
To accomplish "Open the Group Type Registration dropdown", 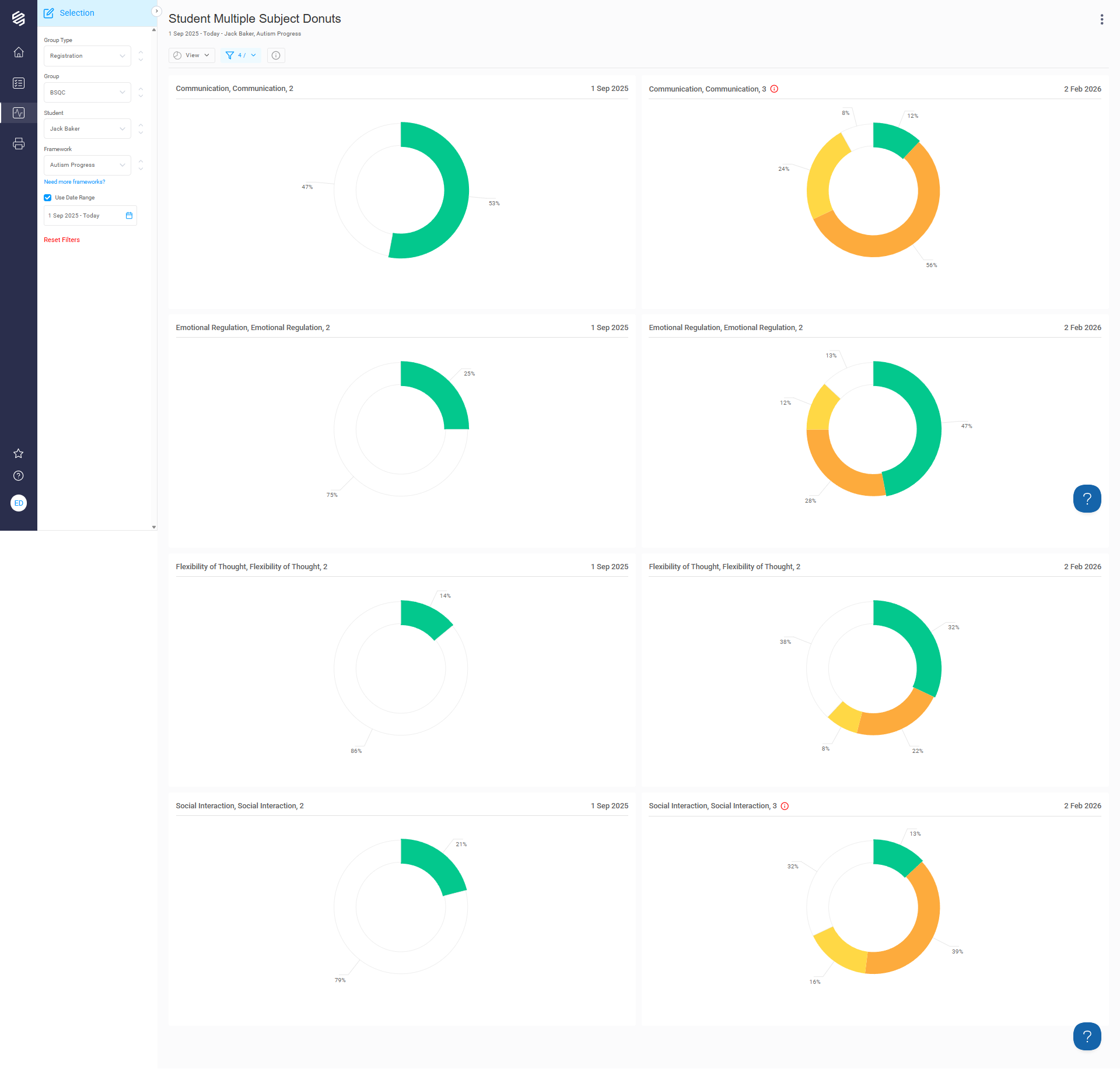I will pos(87,56).
